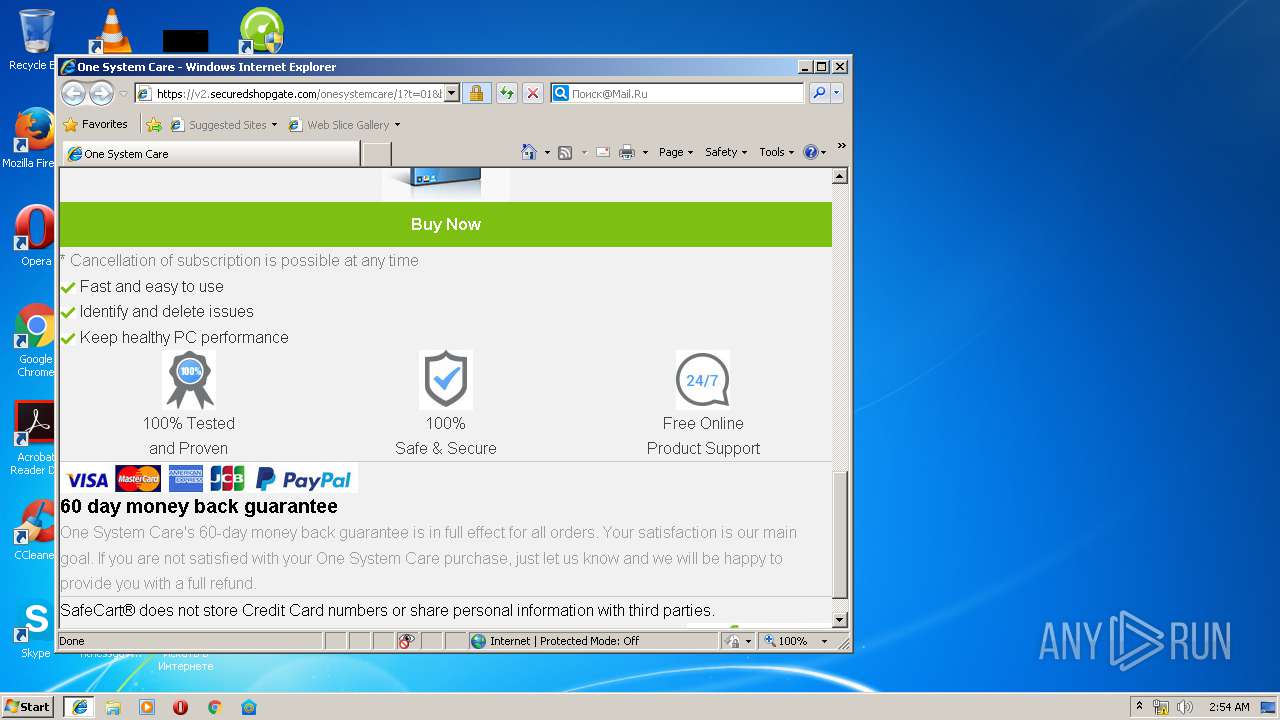
Task: Click the Opera desktop shortcut
Action: click(x=35, y=237)
